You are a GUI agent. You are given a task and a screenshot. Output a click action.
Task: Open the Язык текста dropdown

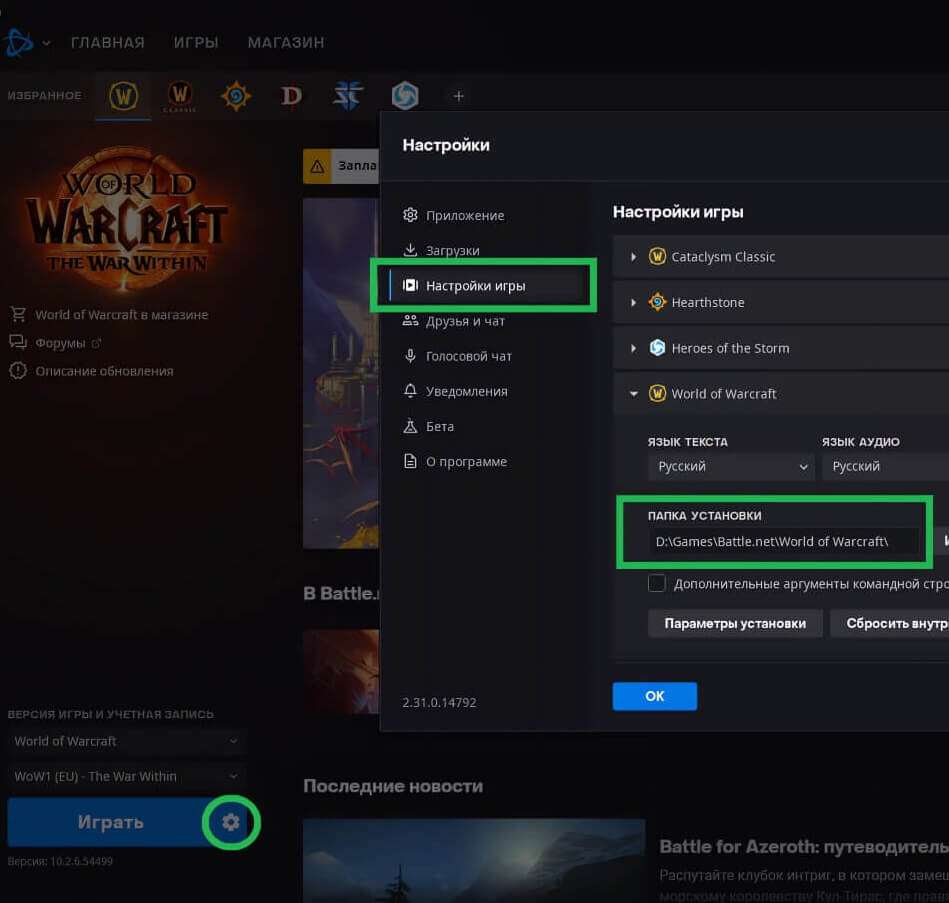click(731, 466)
